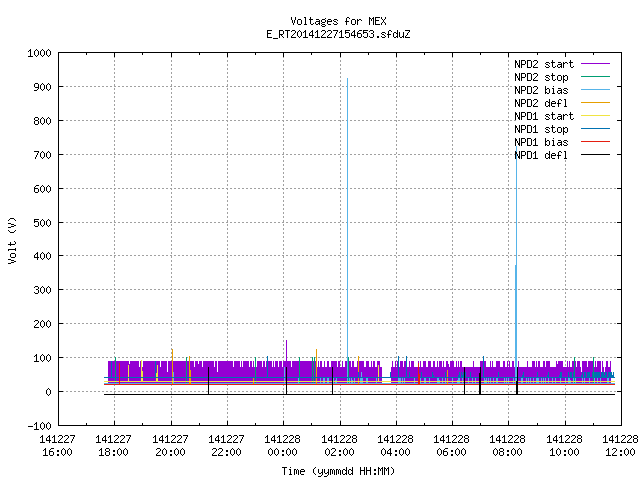Screen dimensions: 640x480
Task: Click the 100 y-axis tick label
Action: (x=42, y=358)
